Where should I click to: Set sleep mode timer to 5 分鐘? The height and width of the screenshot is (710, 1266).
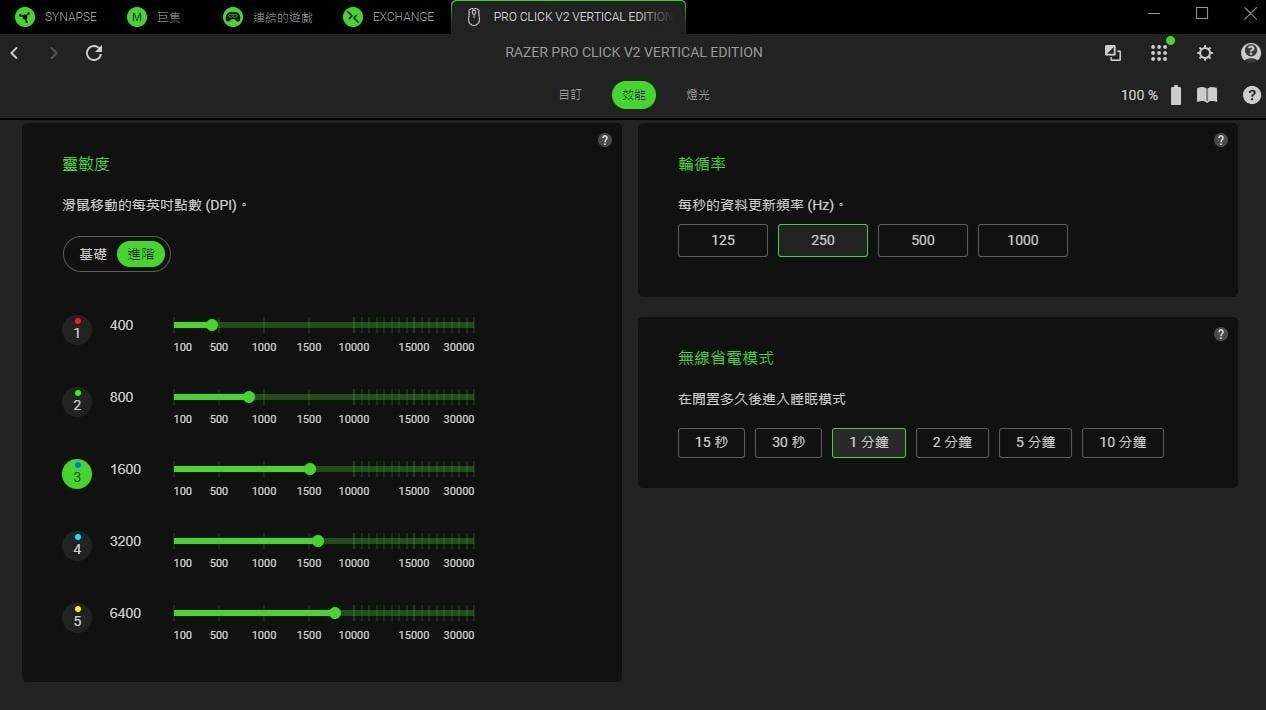1035,443
